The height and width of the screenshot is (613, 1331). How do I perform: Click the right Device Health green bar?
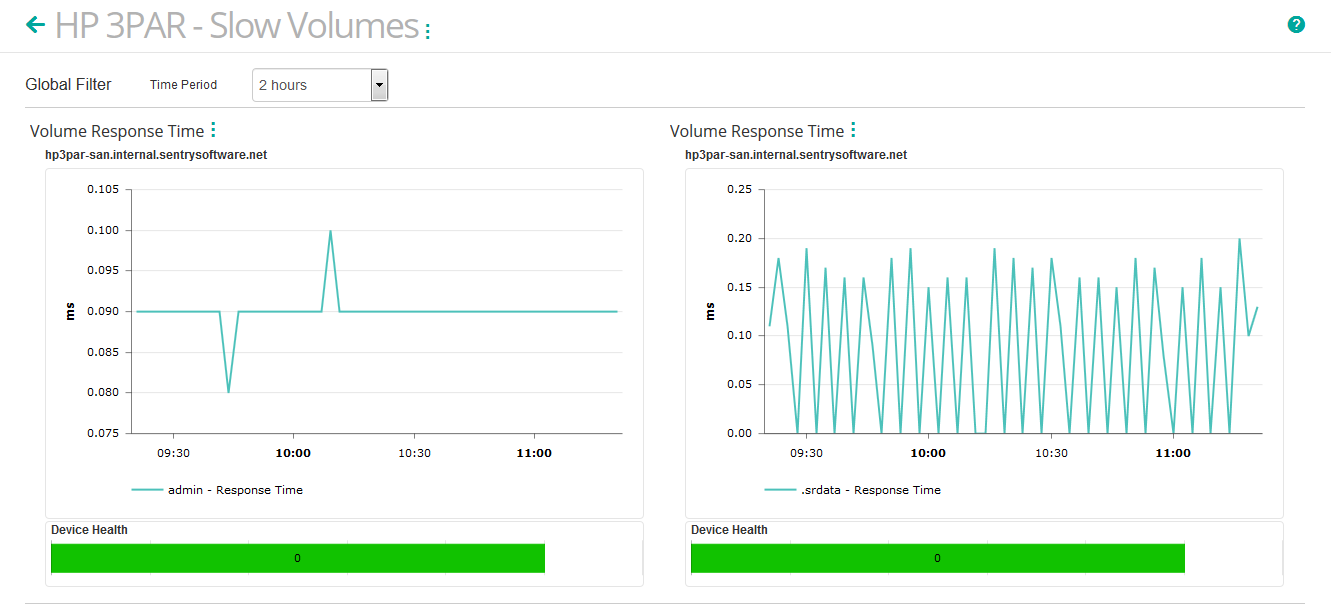pyautogui.click(x=936, y=558)
